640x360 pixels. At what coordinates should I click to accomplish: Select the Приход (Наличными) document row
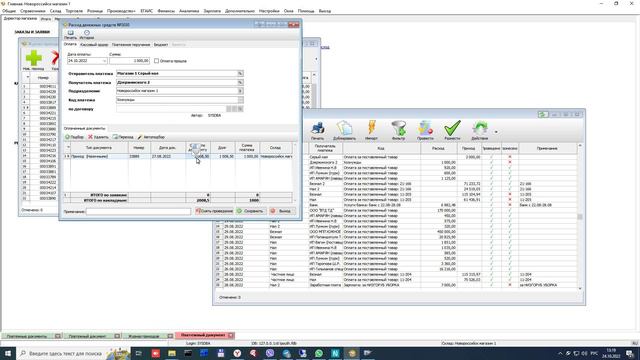(x=179, y=156)
